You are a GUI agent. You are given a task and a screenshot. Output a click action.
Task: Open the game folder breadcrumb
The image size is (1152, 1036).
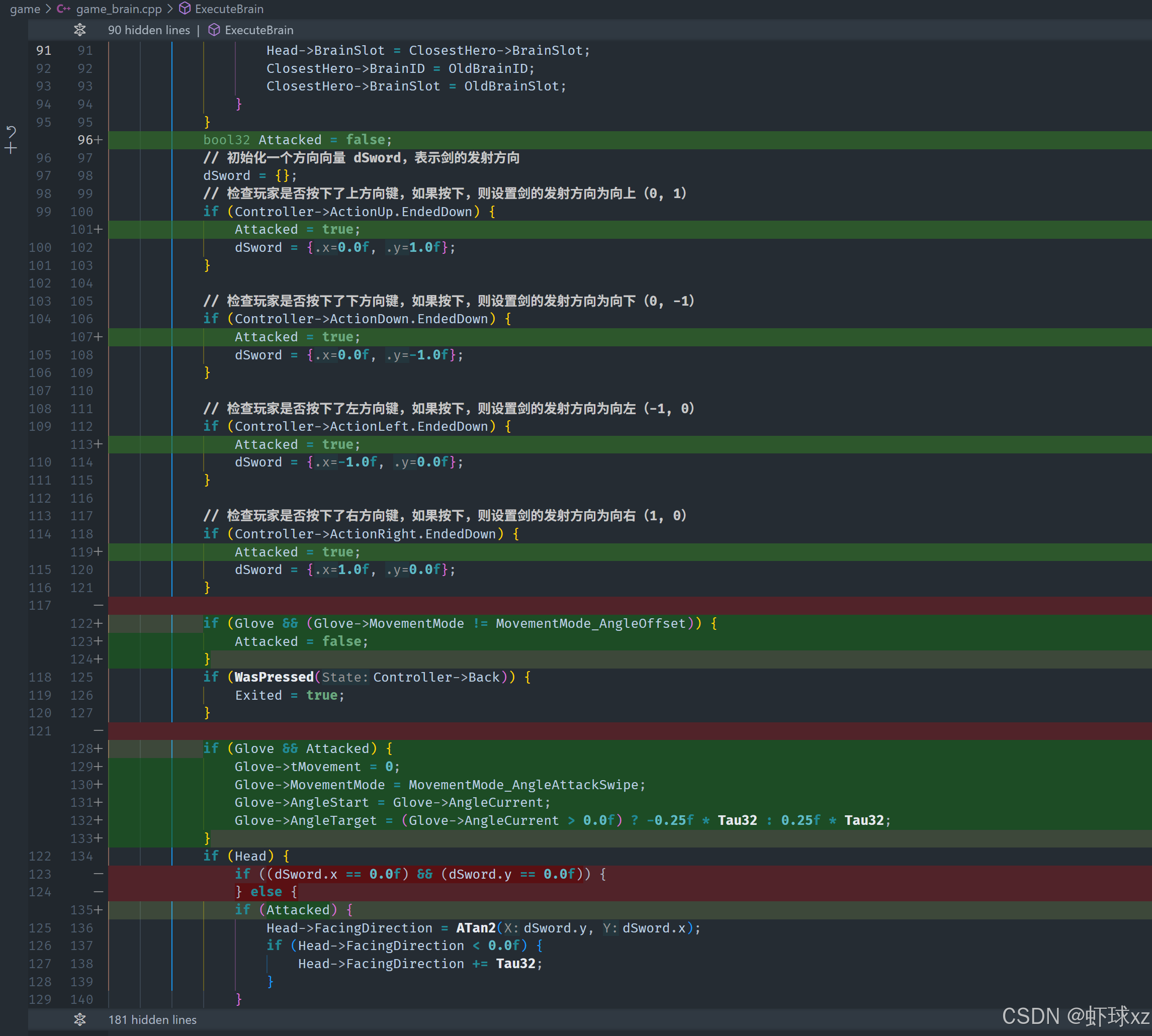(x=25, y=9)
